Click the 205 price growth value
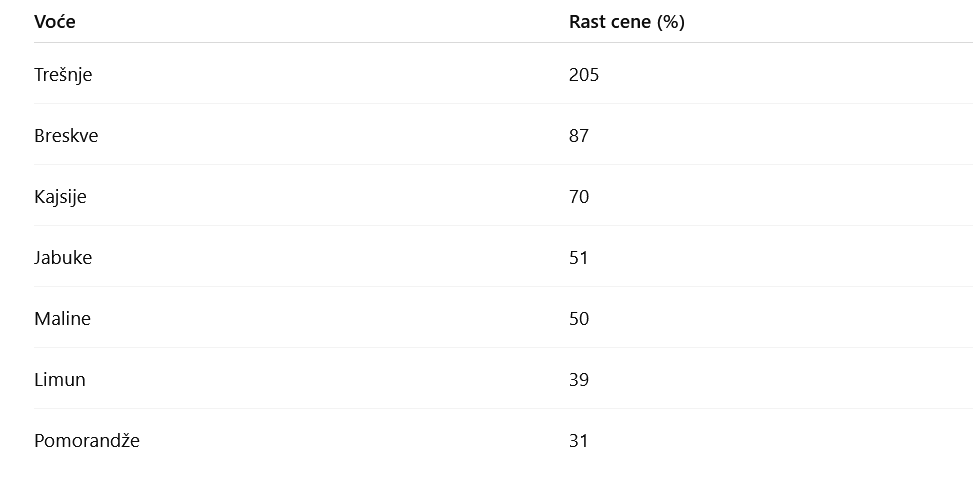The height and width of the screenshot is (478, 973). pos(584,74)
